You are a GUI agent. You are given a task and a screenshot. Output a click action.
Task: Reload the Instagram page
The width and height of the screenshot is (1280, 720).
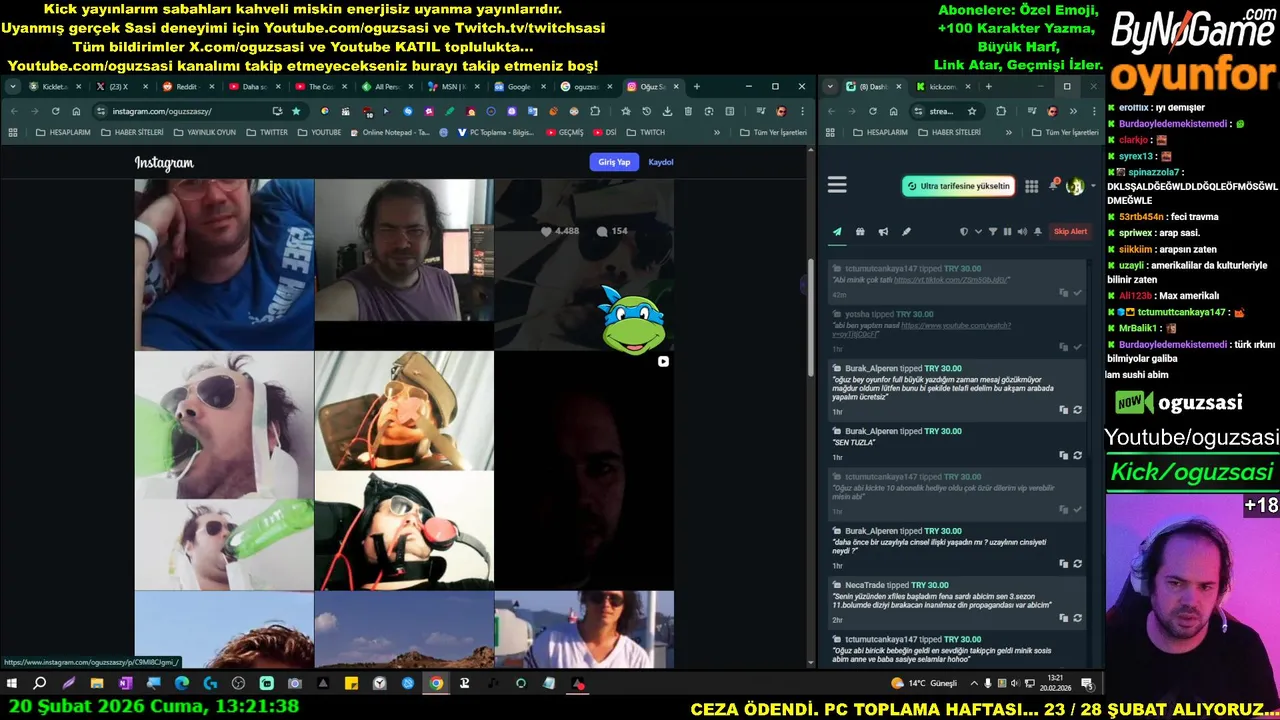point(55,111)
